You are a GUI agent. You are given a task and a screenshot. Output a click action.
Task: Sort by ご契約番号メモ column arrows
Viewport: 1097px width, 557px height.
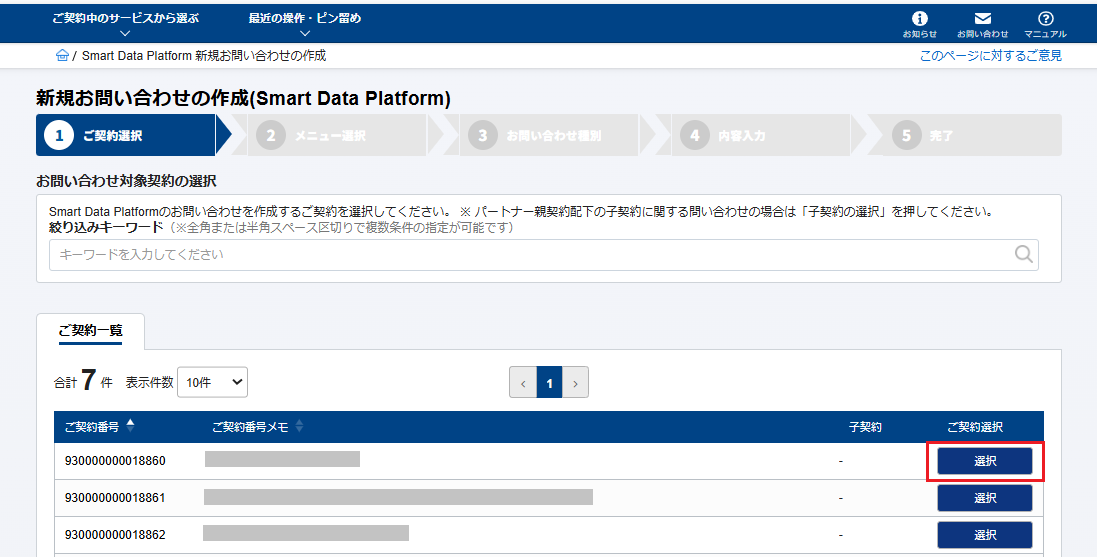pos(299,425)
